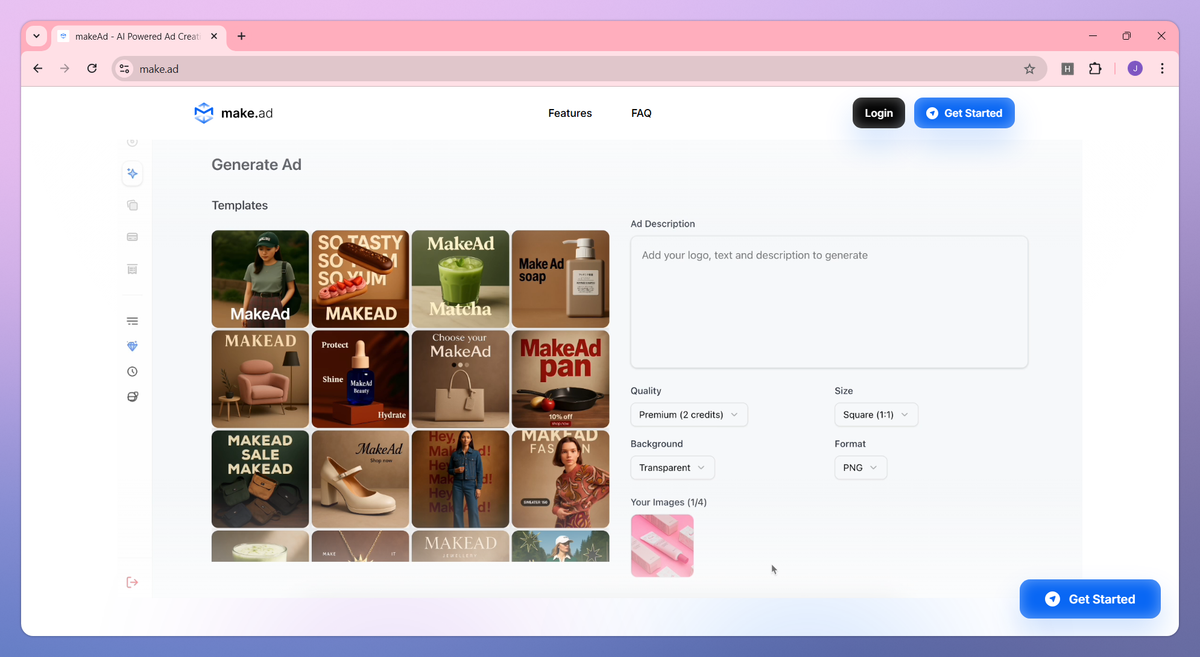Reload the make.ad page

coord(92,69)
